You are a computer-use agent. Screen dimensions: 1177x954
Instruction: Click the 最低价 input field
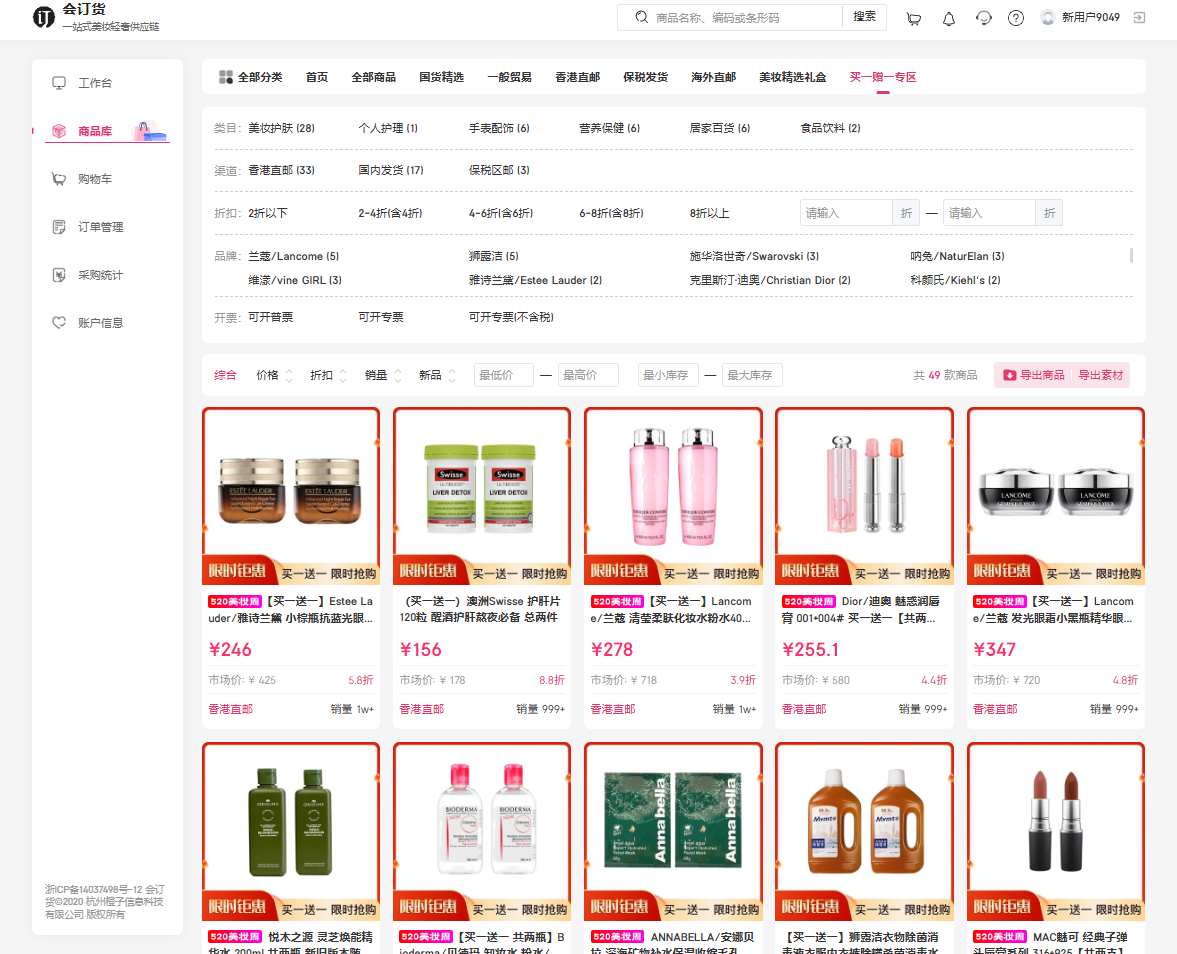[504, 375]
